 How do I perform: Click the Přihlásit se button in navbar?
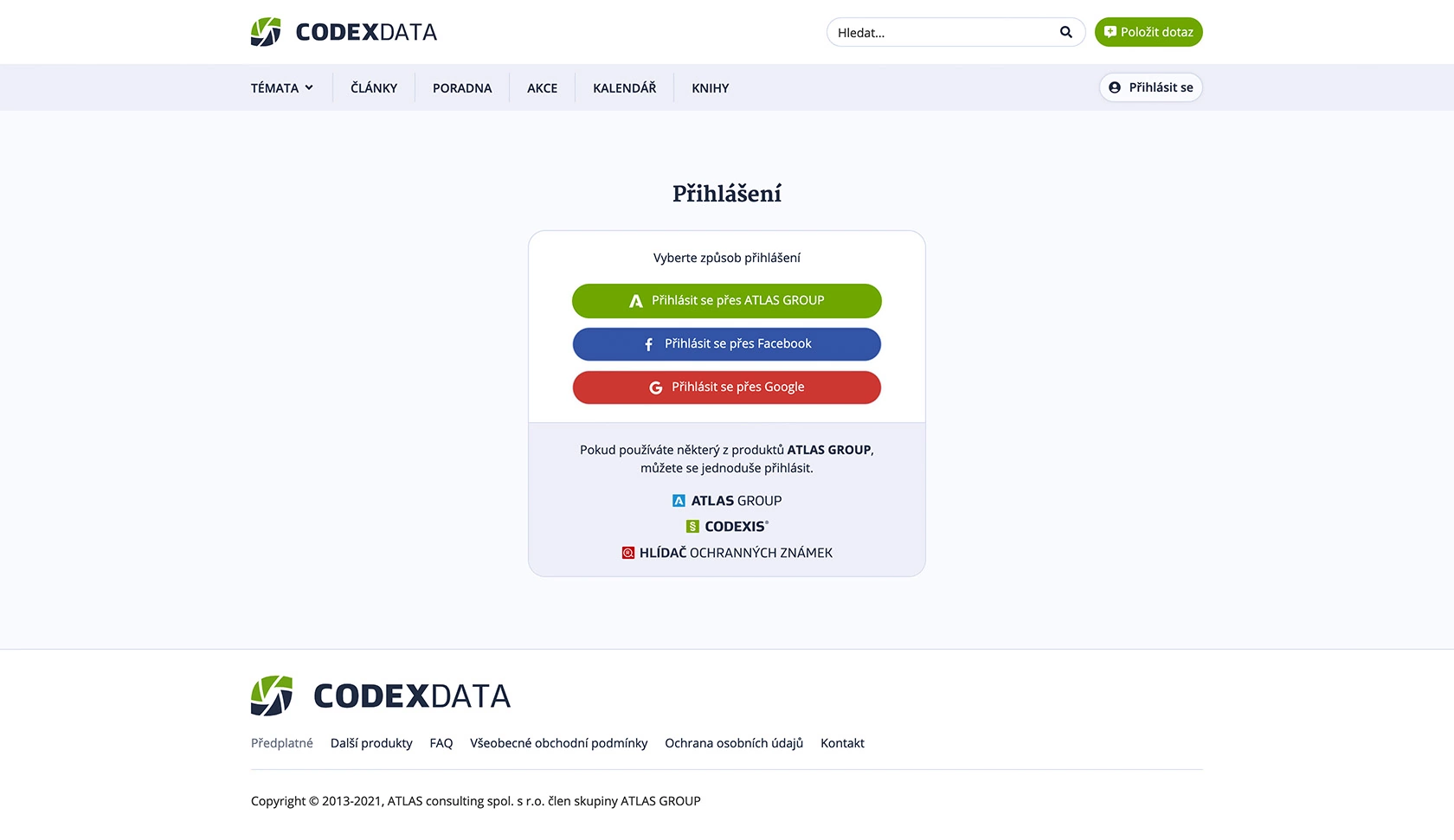point(1151,87)
